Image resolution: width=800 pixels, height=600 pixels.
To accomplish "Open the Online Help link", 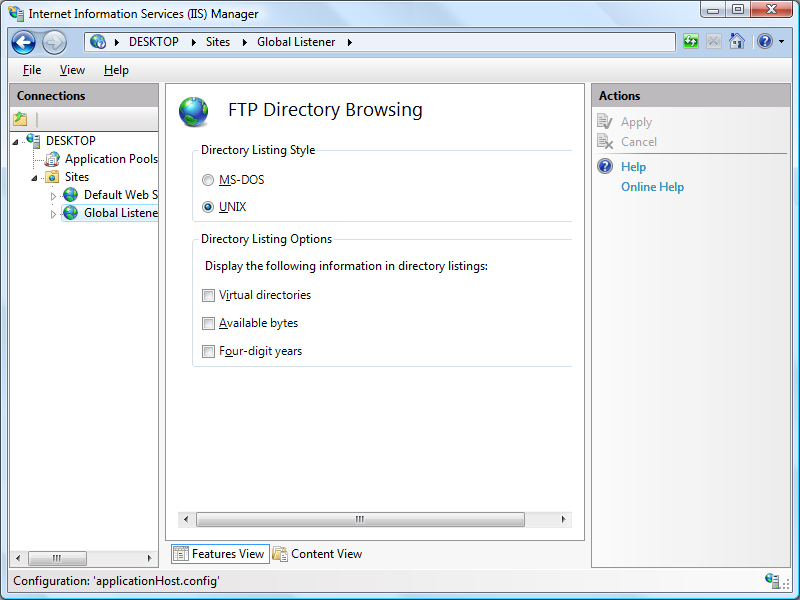I will [652, 187].
